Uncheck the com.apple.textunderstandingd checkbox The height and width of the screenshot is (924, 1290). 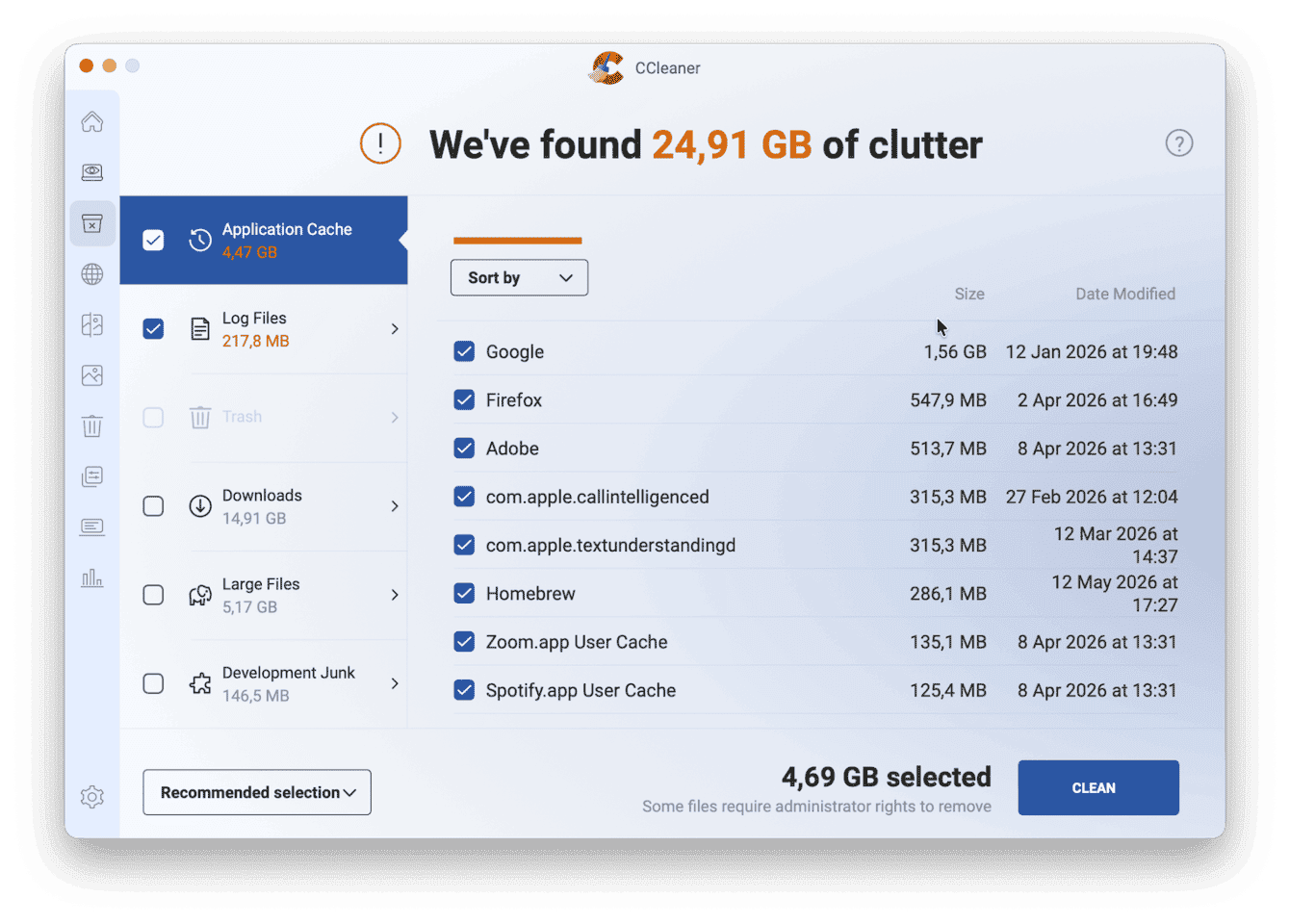click(464, 545)
